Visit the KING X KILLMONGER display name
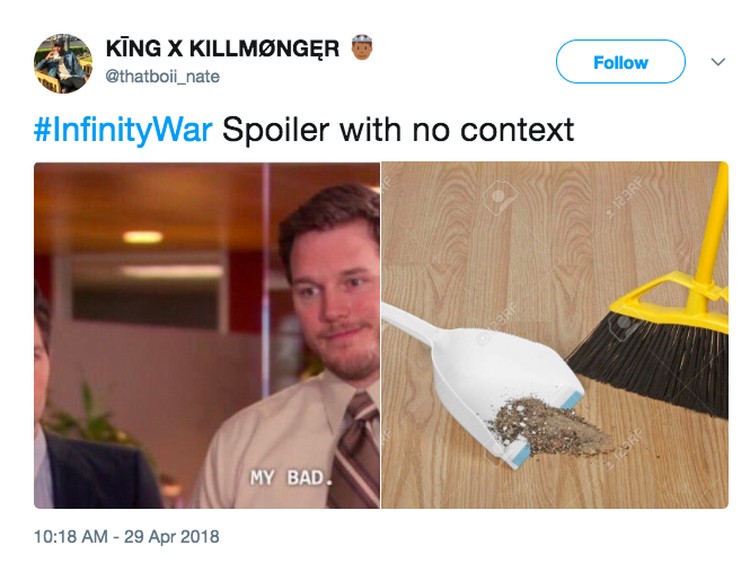Screen dimensions: 750x563 tap(222, 48)
